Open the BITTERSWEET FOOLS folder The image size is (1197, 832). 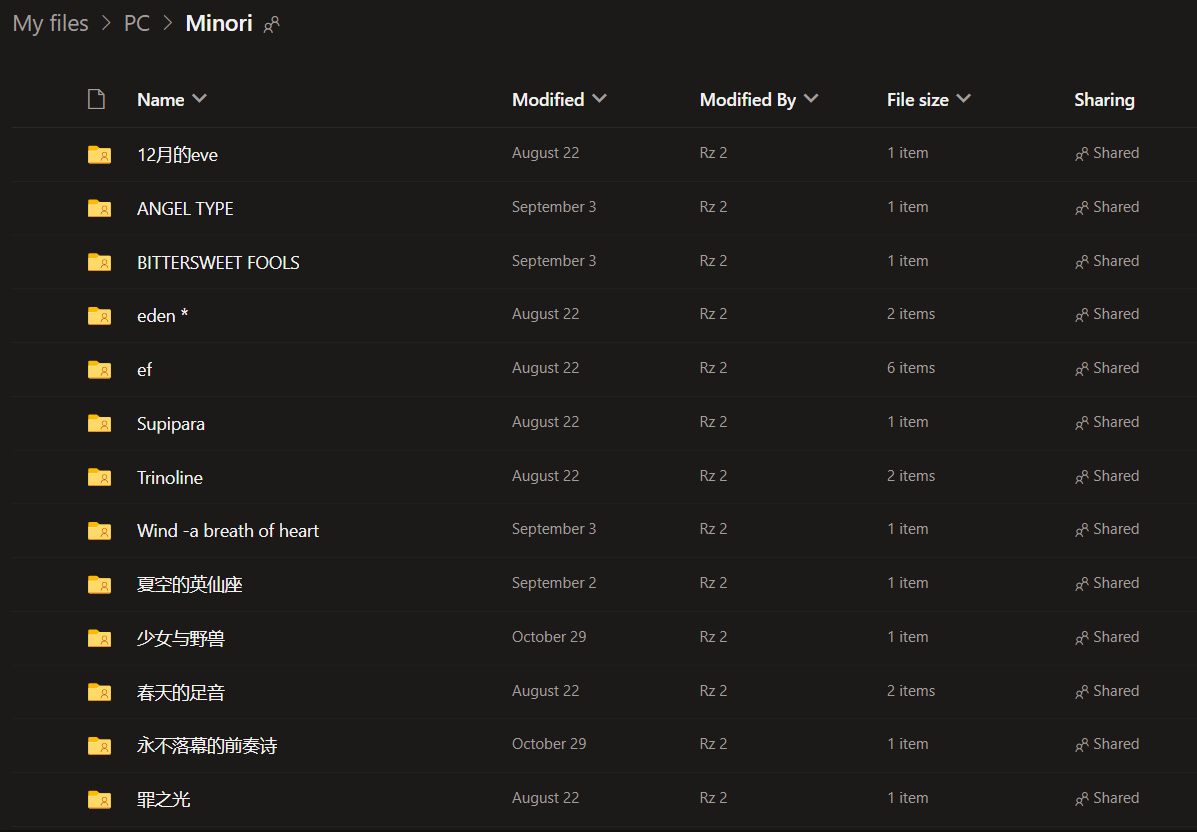click(218, 263)
